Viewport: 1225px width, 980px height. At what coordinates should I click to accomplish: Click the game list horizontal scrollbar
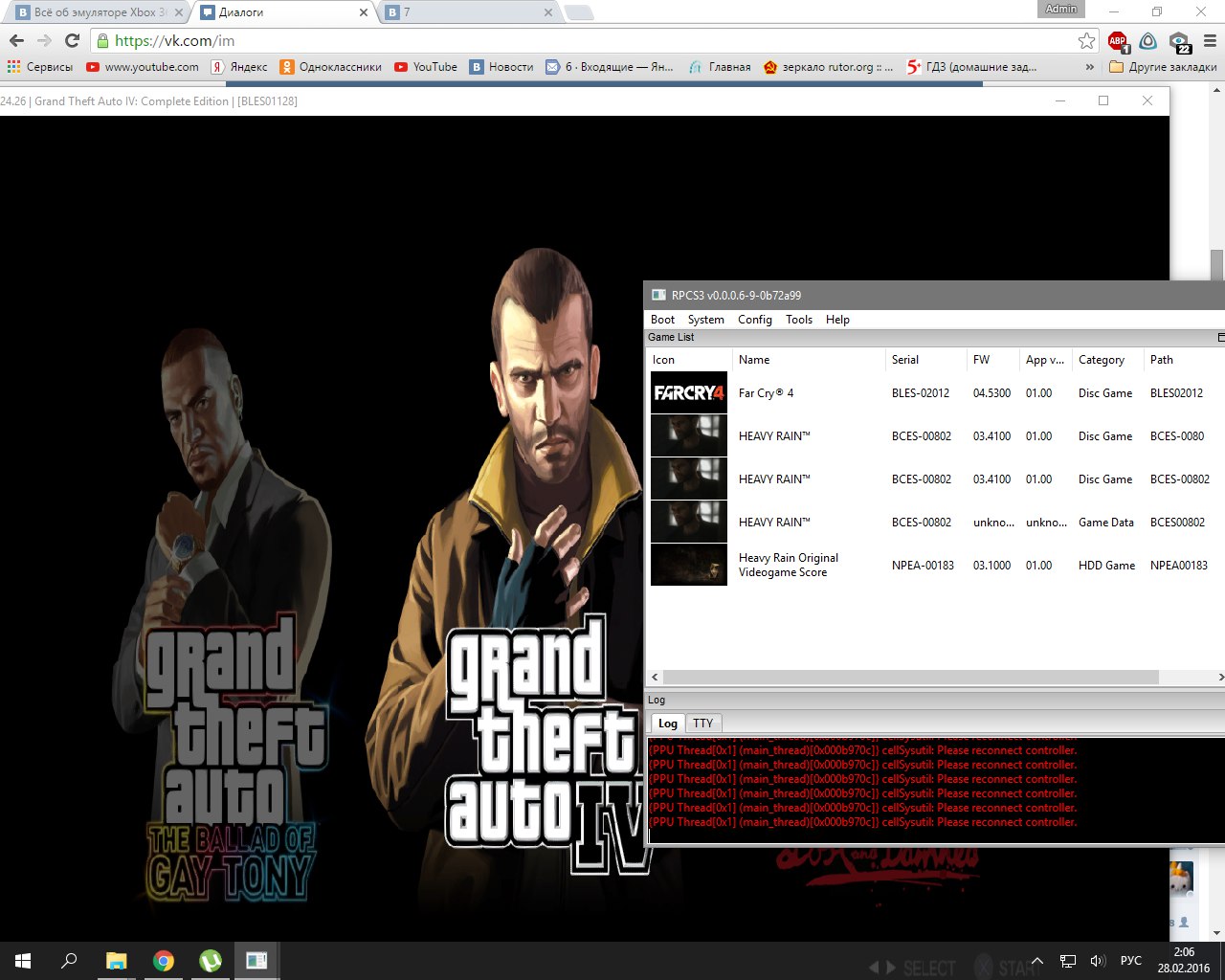pyautogui.click(x=909, y=677)
